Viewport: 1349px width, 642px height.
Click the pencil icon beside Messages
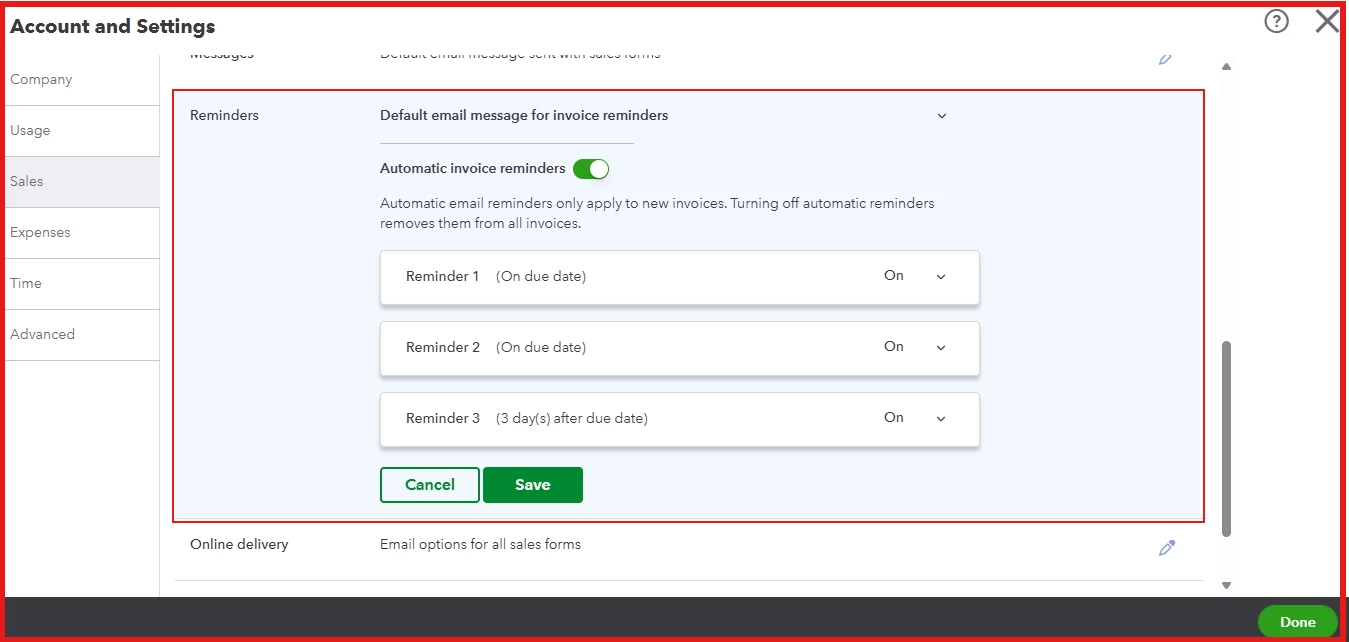(x=1165, y=58)
